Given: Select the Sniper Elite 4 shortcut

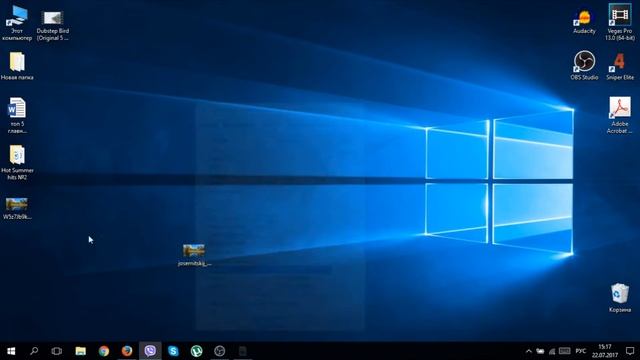Looking at the screenshot, I should pos(620,66).
